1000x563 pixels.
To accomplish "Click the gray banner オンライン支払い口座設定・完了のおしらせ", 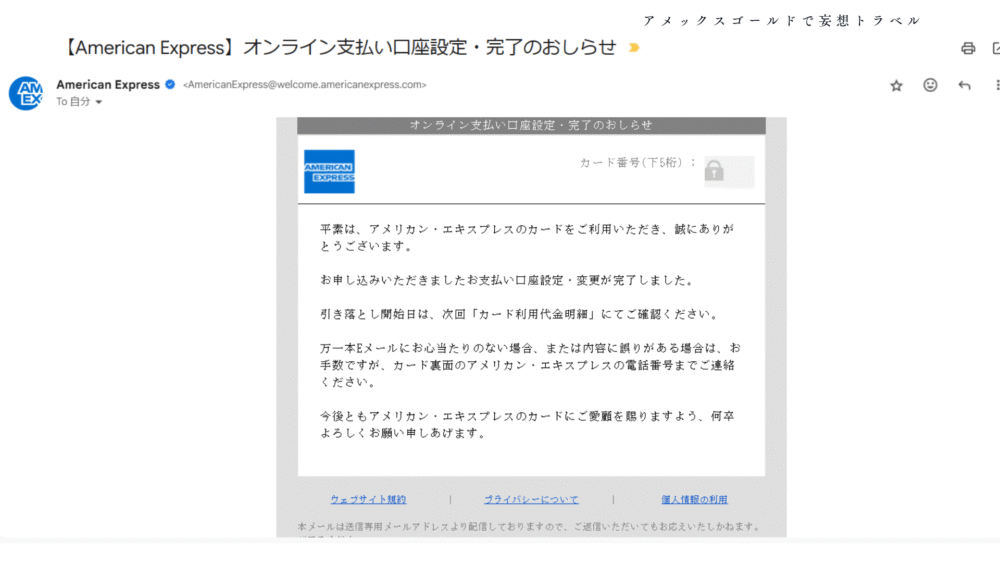I will pos(531,125).
